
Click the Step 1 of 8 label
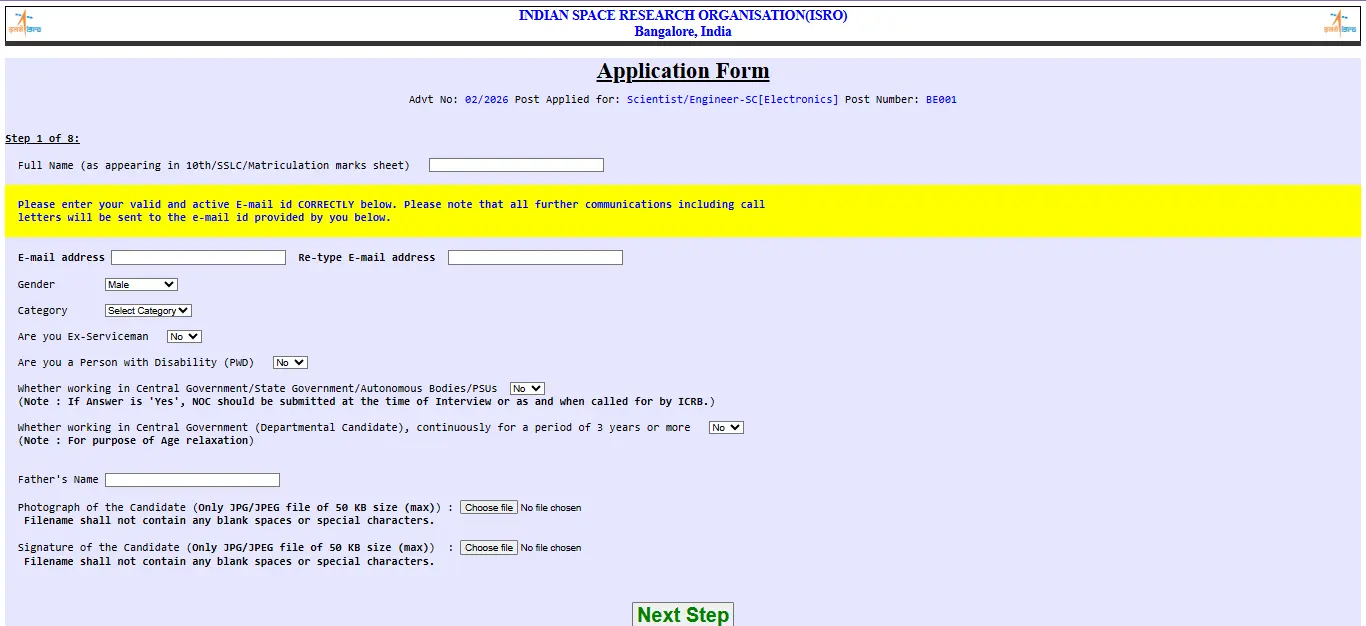43,139
